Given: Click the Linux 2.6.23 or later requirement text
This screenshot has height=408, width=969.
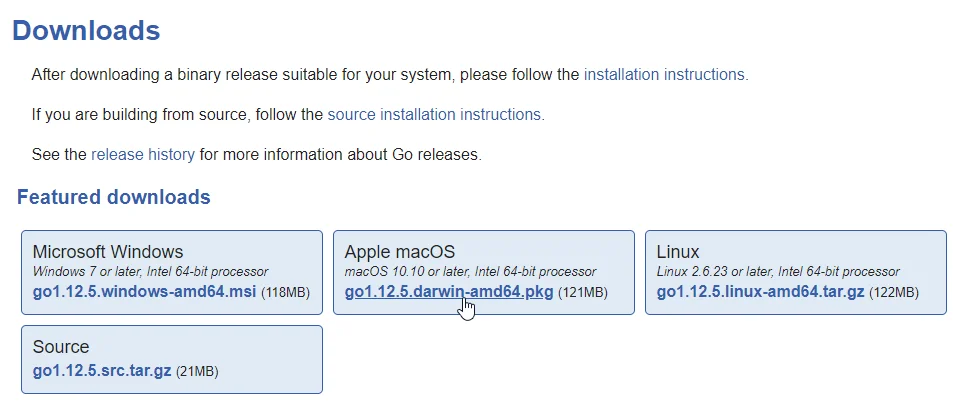Looking at the screenshot, I should pyautogui.click(x=778, y=271).
